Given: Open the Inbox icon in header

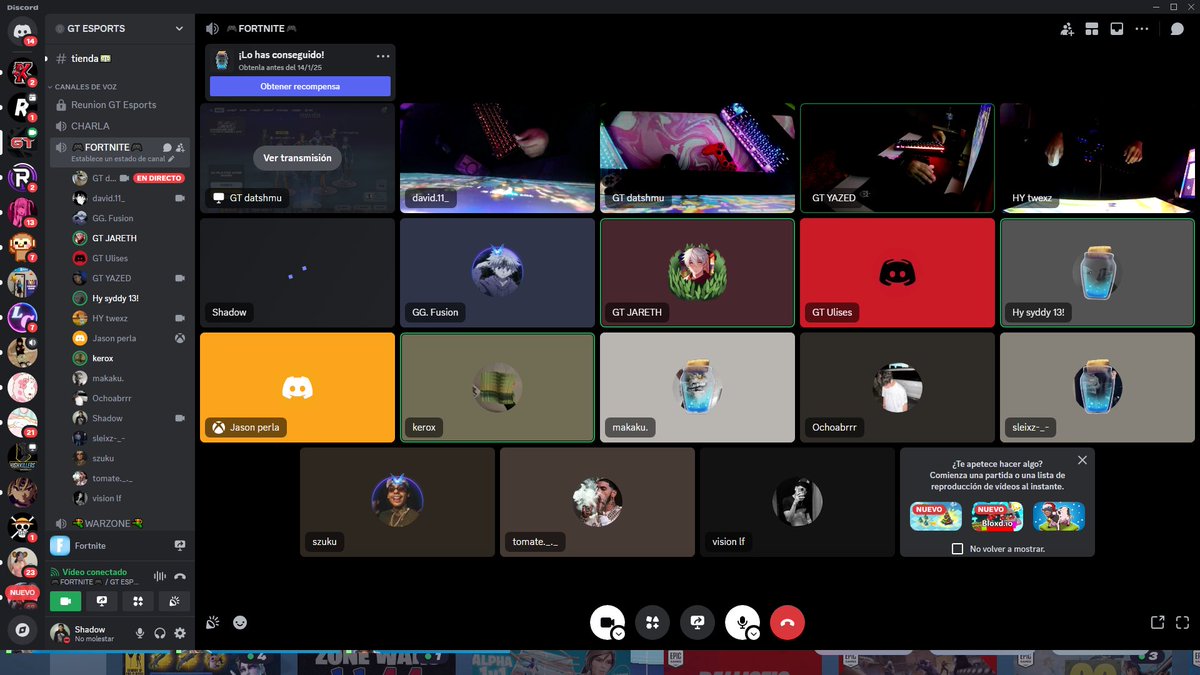Looking at the screenshot, I should (x=1117, y=29).
